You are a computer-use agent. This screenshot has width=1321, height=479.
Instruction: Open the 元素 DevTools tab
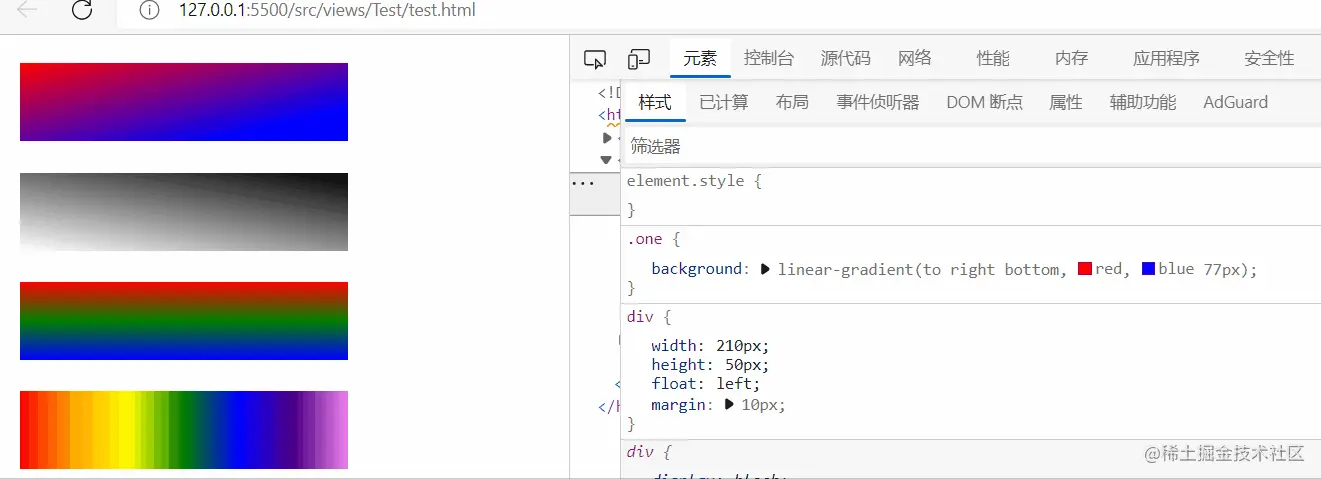(700, 59)
